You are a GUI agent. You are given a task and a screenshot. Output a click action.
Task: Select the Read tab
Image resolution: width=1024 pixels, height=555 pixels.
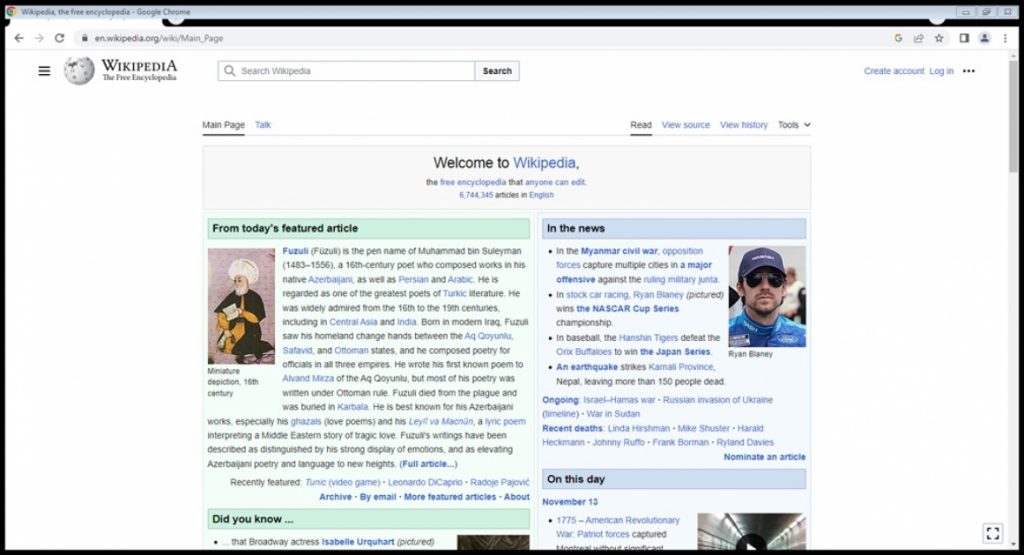[641, 125]
